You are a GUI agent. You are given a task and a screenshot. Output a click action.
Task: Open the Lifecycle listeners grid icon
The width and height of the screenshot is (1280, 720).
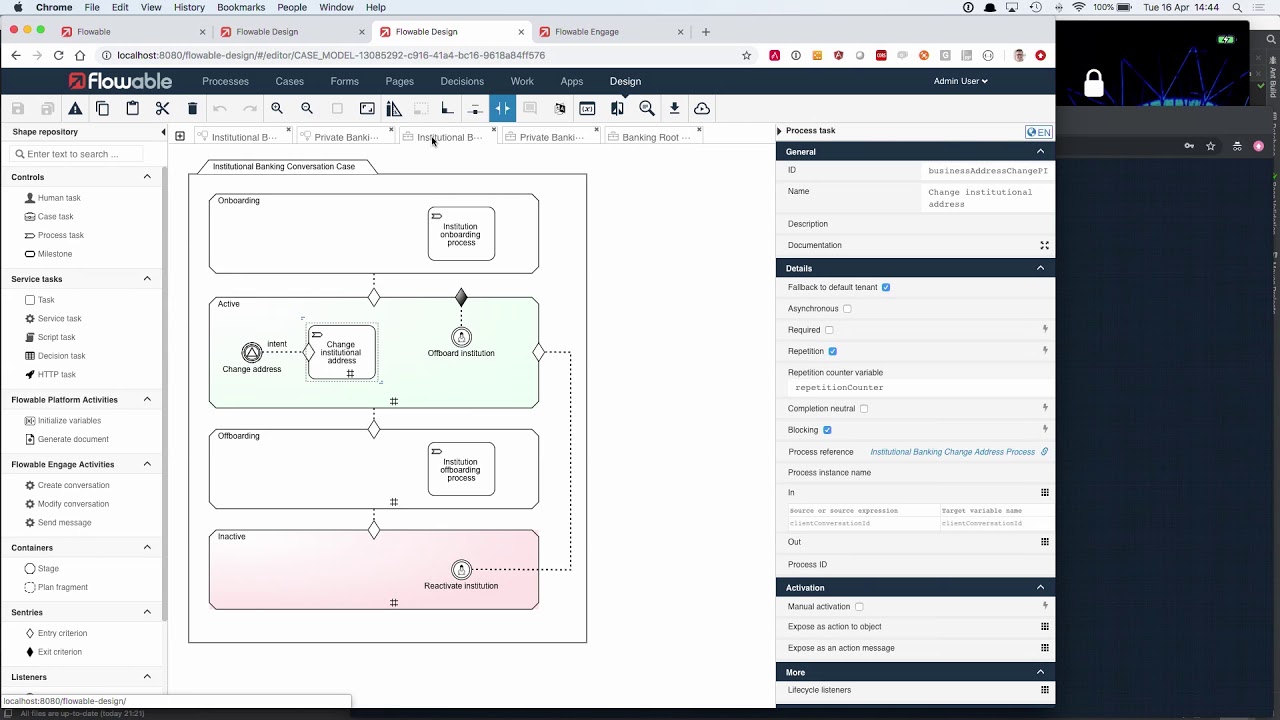pyautogui.click(x=1045, y=690)
